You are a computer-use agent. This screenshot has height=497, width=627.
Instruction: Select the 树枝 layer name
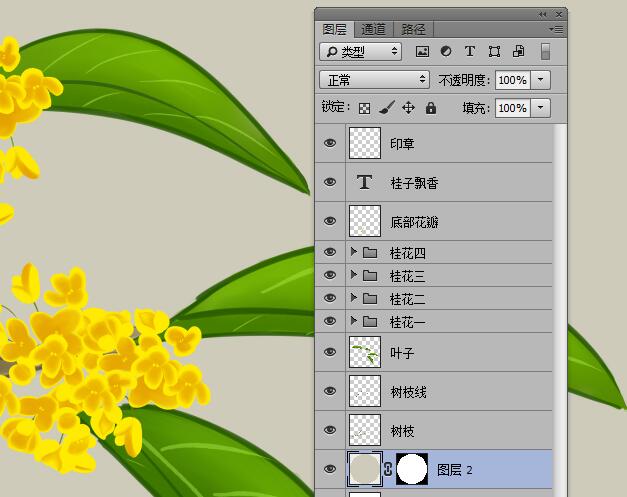tap(402, 431)
